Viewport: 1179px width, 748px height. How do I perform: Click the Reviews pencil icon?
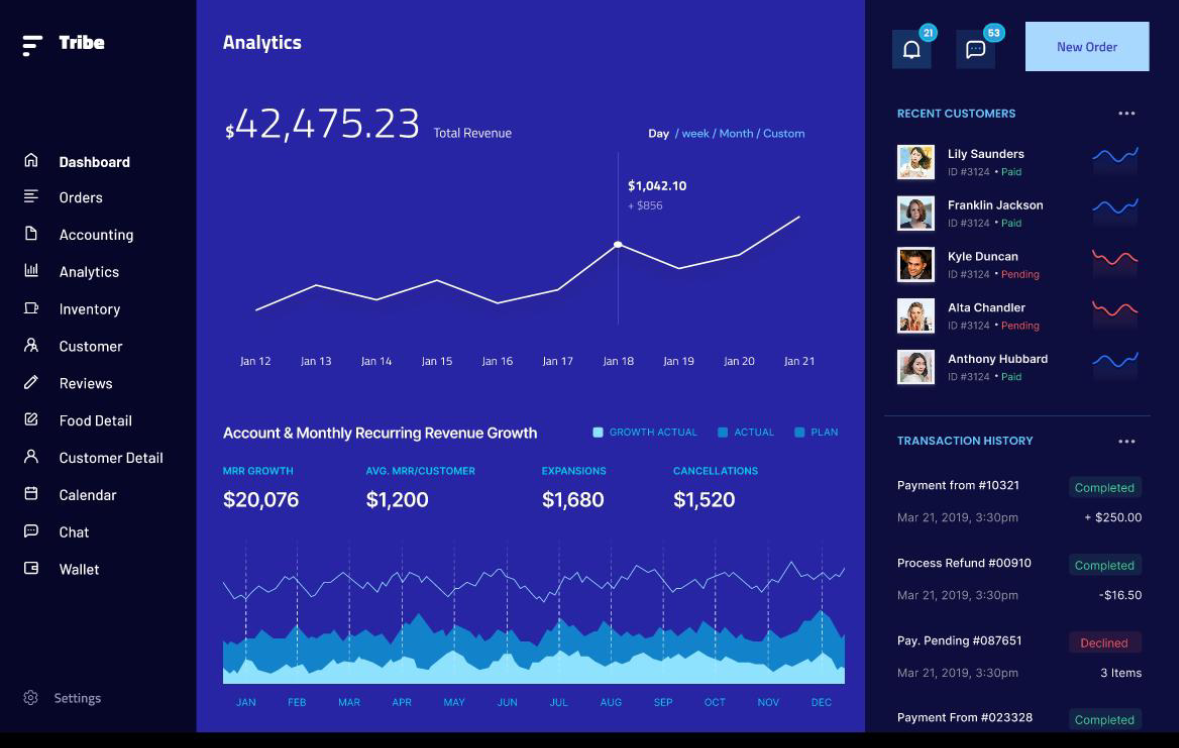[x=31, y=382]
